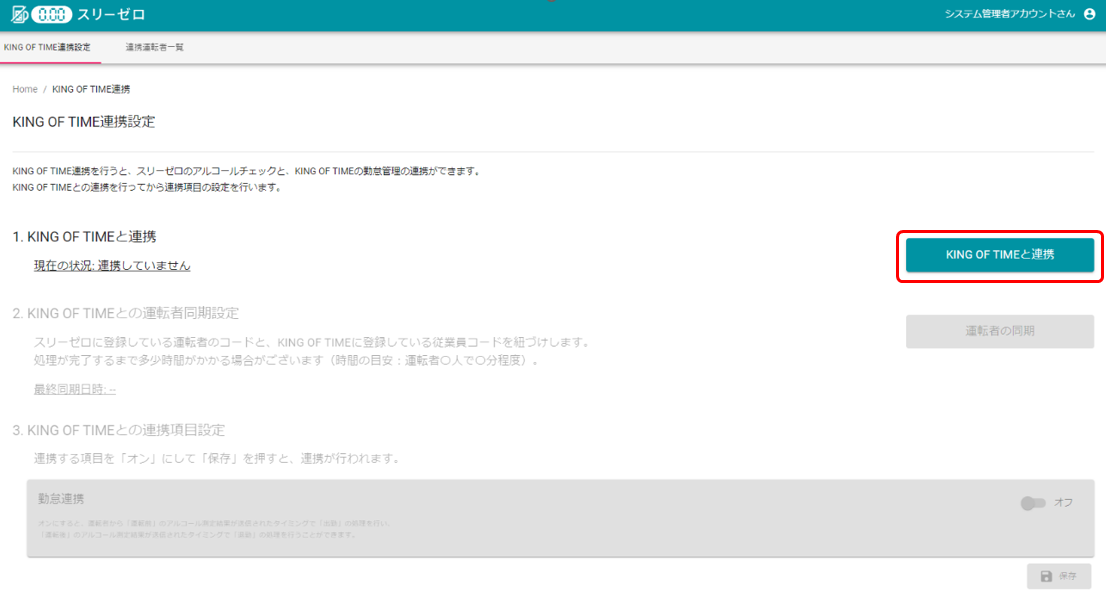The height and width of the screenshot is (600, 1106).
Task: Click 現在の状況: 連携していません status text
Action: pos(112,265)
